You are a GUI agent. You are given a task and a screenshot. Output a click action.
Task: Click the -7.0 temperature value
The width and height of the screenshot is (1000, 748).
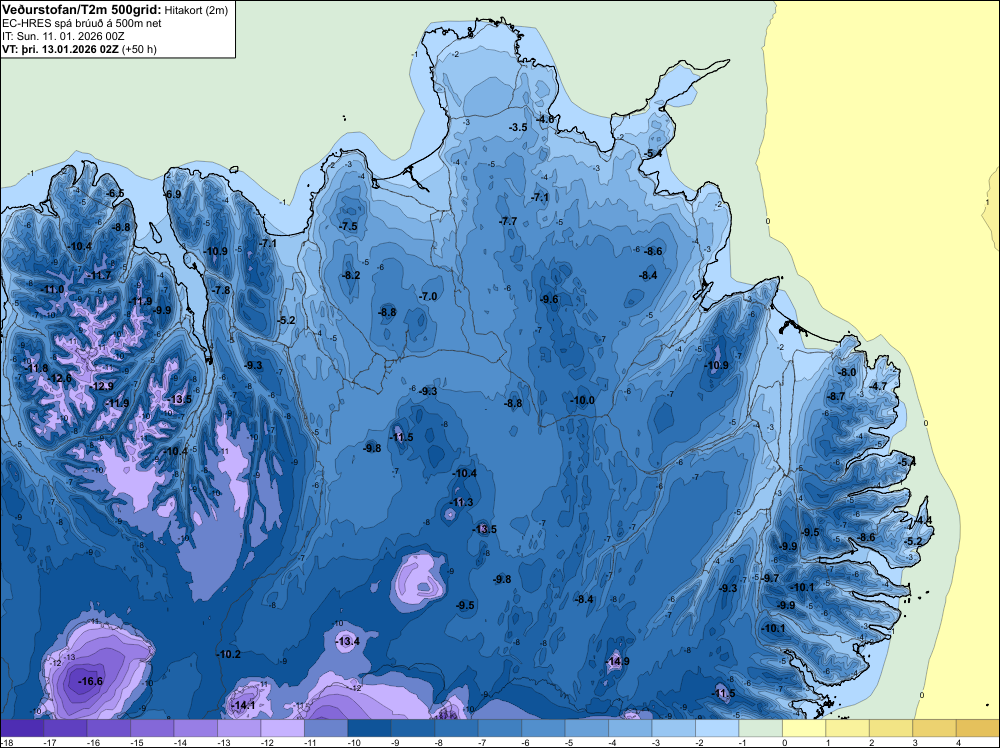click(428, 297)
